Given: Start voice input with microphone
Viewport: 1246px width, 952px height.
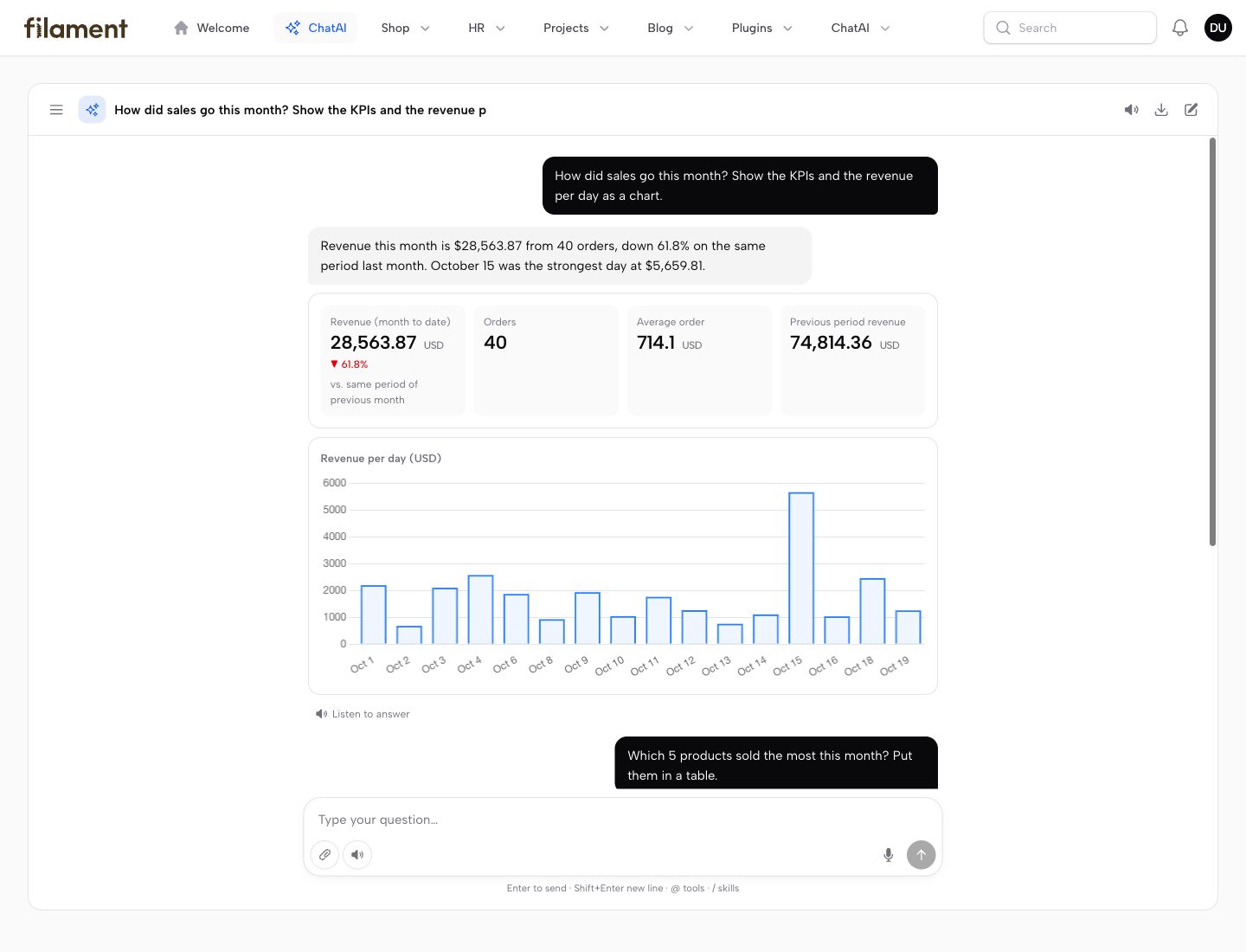Looking at the screenshot, I should tap(888, 855).
